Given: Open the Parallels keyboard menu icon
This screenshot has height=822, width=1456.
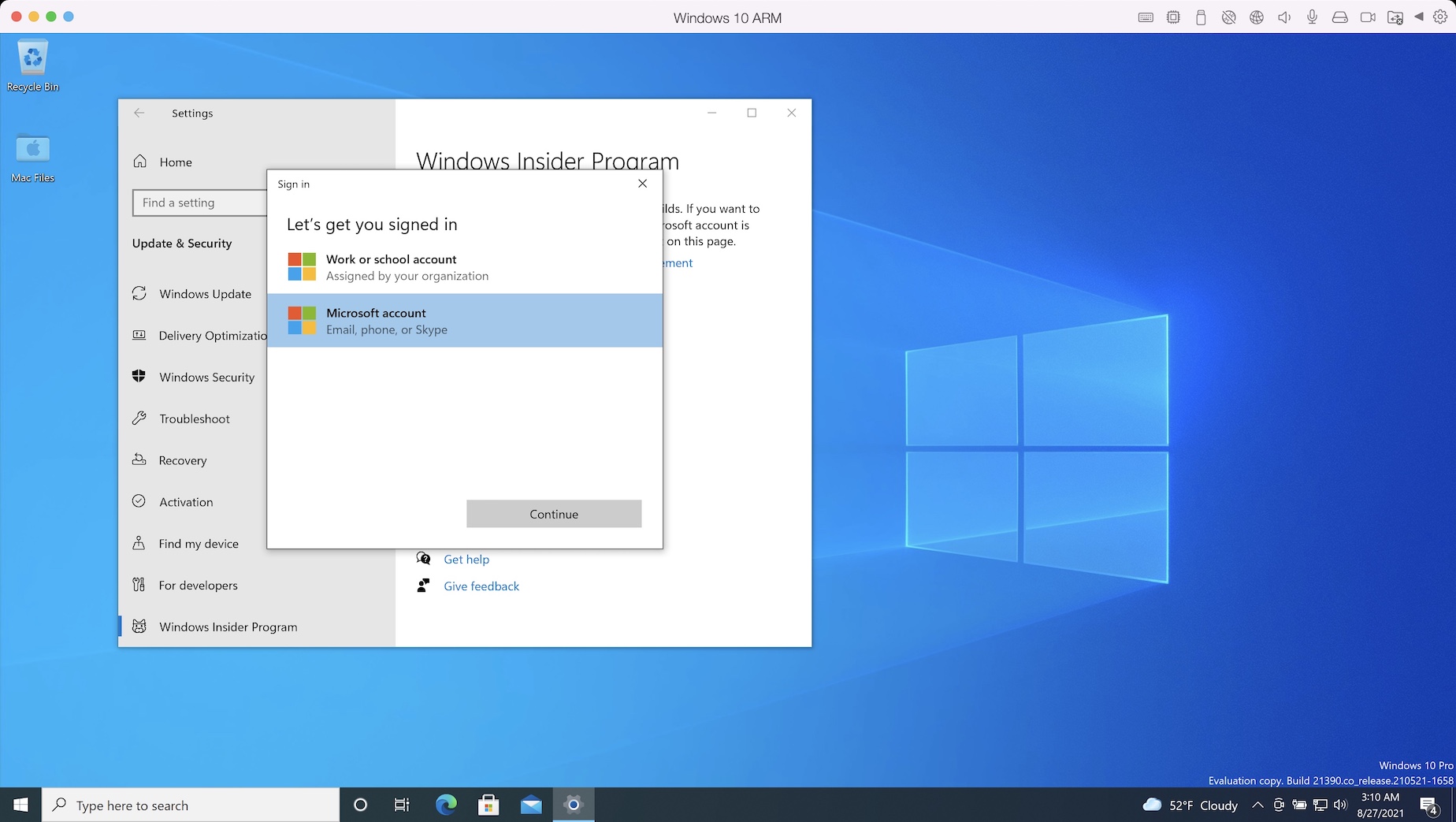Looking at the screenshot, I should click(x=1146, y=17).
